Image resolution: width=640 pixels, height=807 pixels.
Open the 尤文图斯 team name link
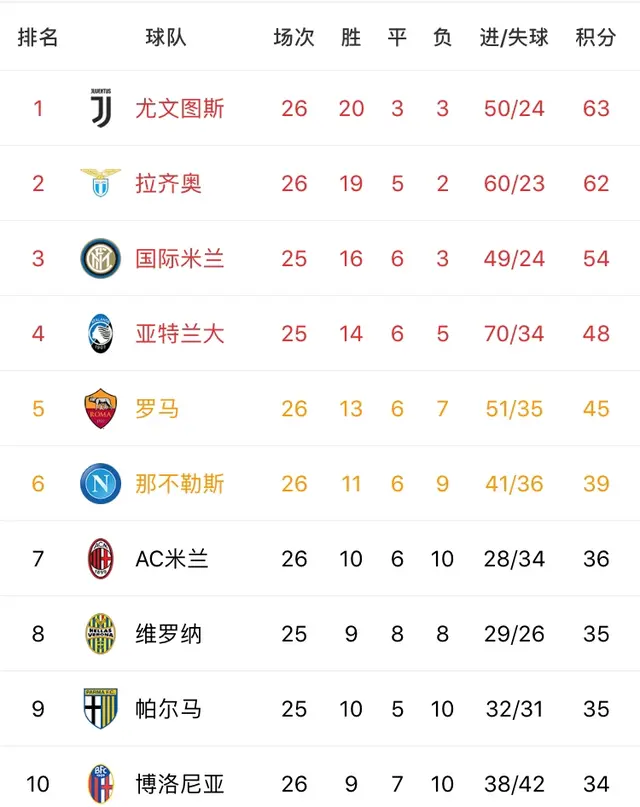point(180,108)
